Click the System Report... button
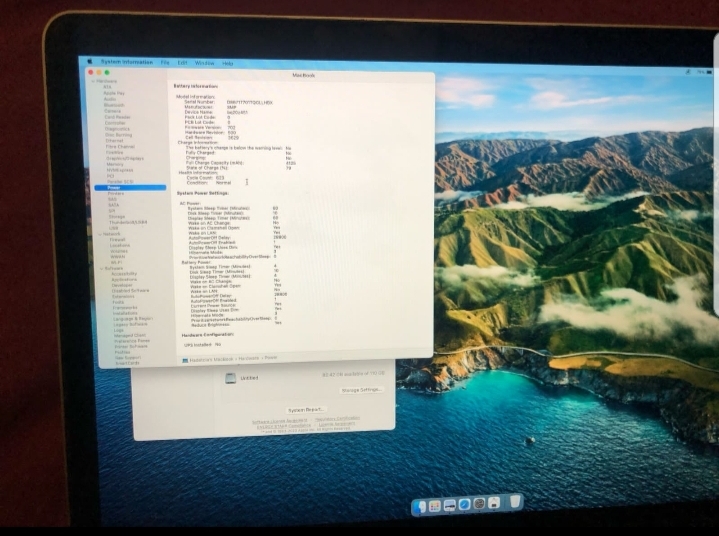Image resolution: width=719 pixels, height=536 pixels. 306,410
